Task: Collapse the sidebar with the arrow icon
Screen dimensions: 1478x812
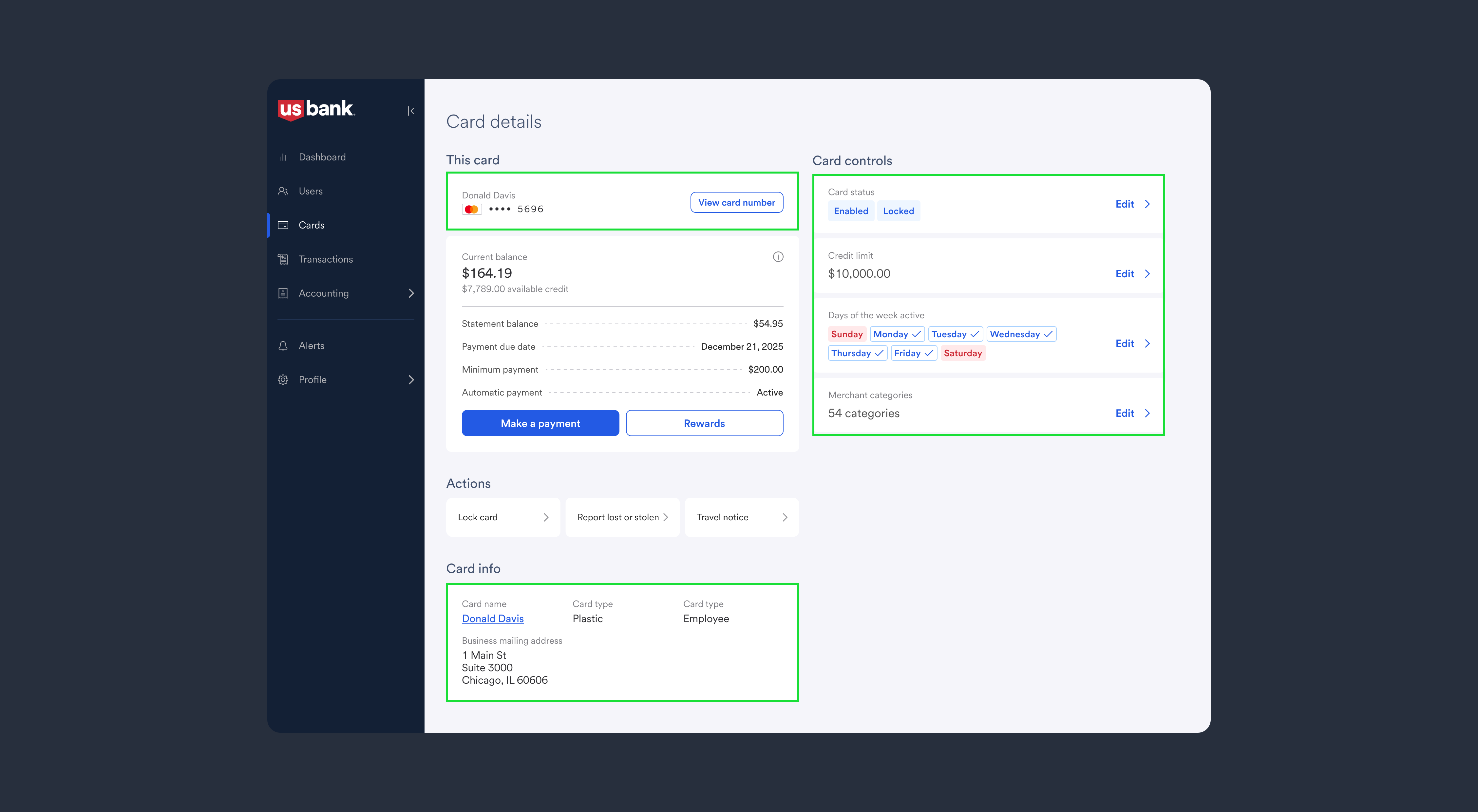Action: [x=411, y=111]
